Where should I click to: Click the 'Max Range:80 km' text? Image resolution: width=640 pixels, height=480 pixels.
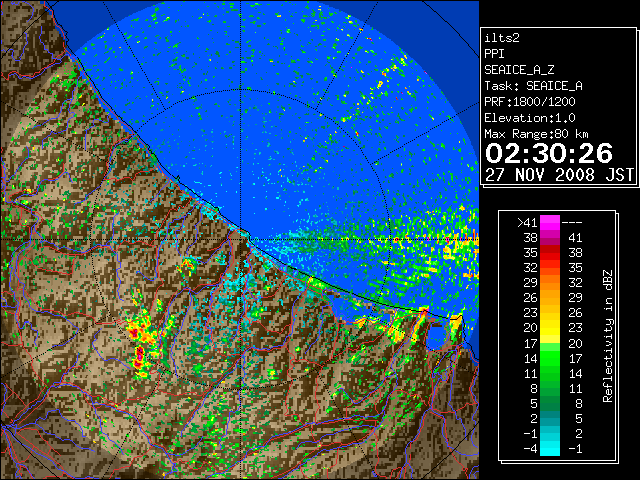coord(536,134)
